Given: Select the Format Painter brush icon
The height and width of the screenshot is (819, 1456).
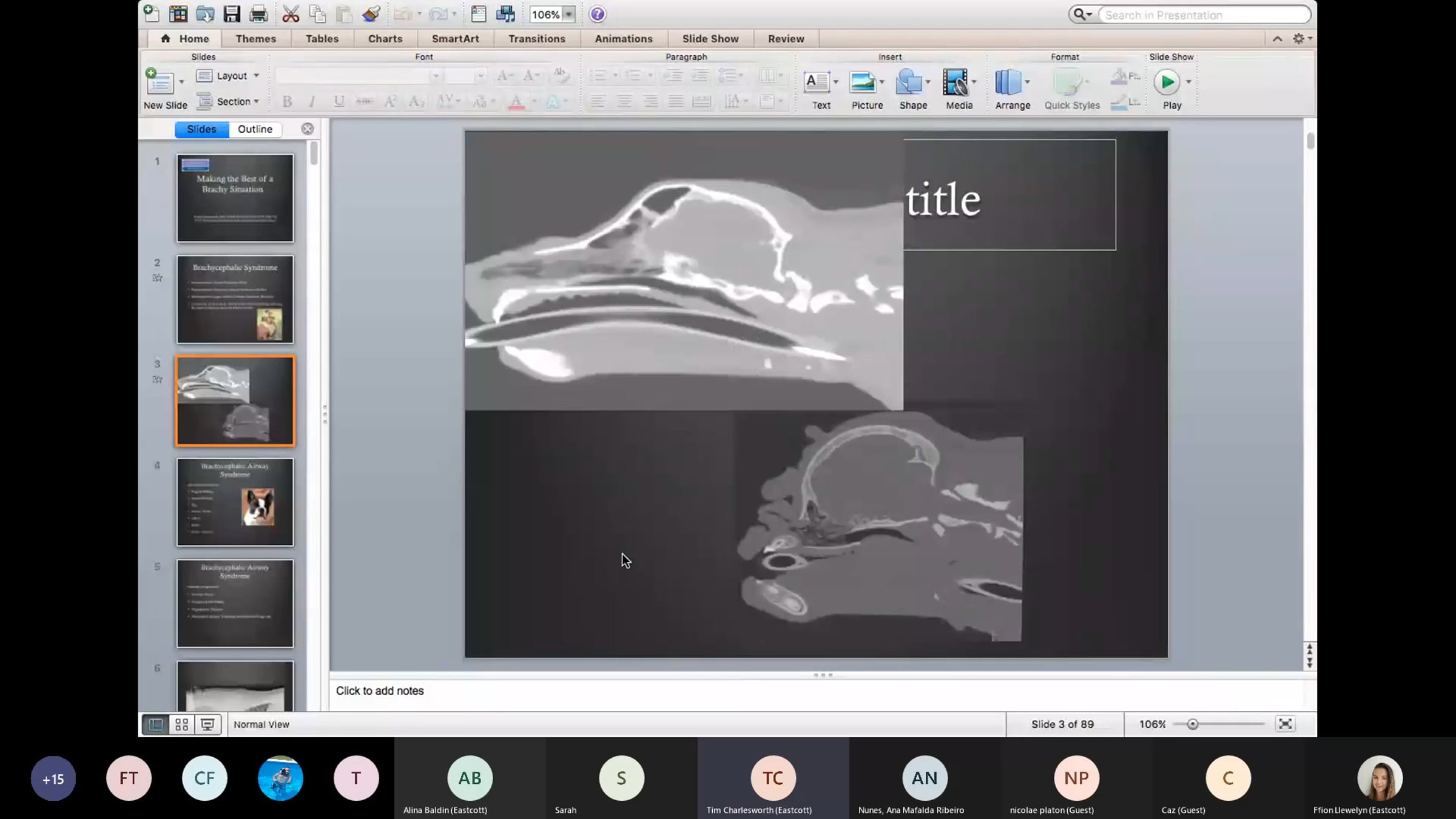Looking at the screenshot, I should pyautogui.click(x=371, y=14).
